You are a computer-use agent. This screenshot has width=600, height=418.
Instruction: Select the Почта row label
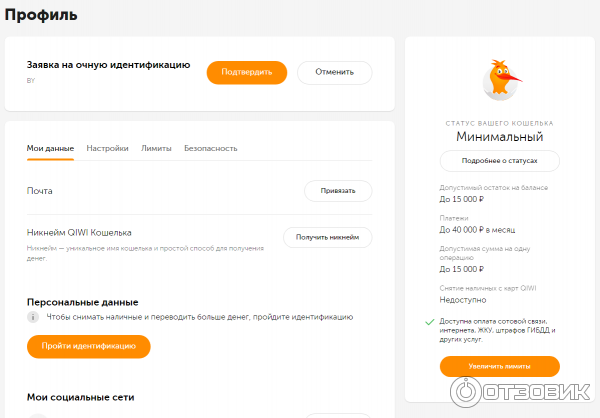(x=40, y=191)
